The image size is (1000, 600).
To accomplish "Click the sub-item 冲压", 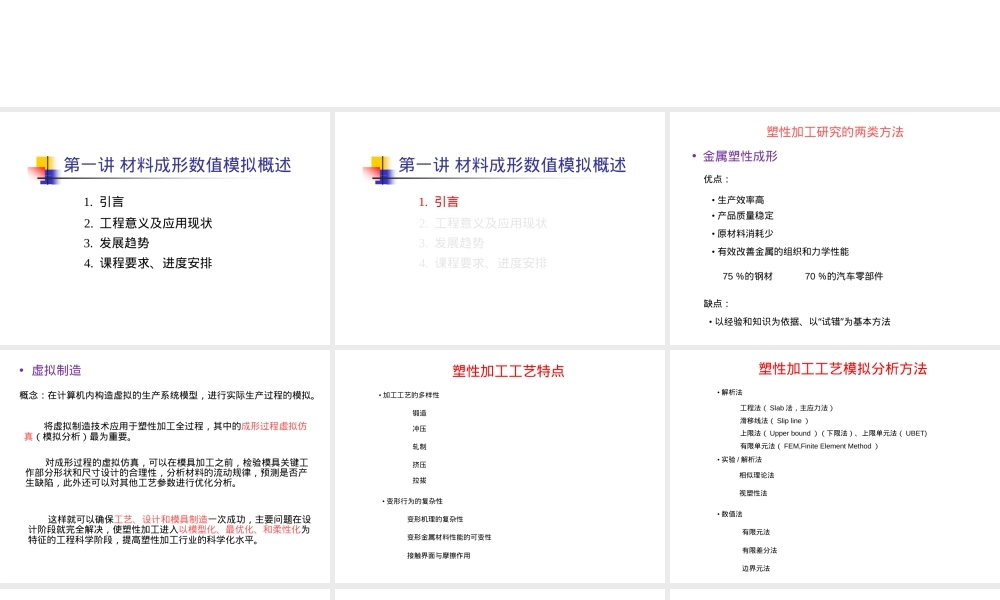I will 419,429.
